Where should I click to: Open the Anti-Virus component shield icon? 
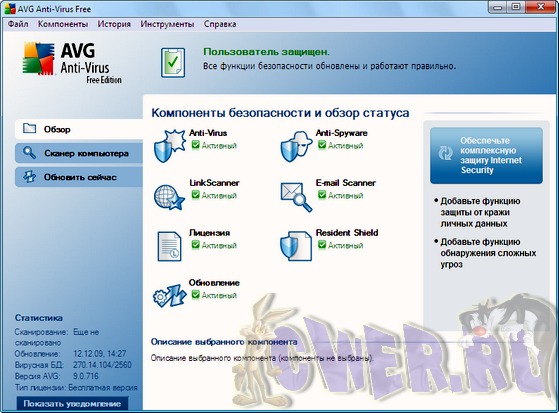coord(170,146)
